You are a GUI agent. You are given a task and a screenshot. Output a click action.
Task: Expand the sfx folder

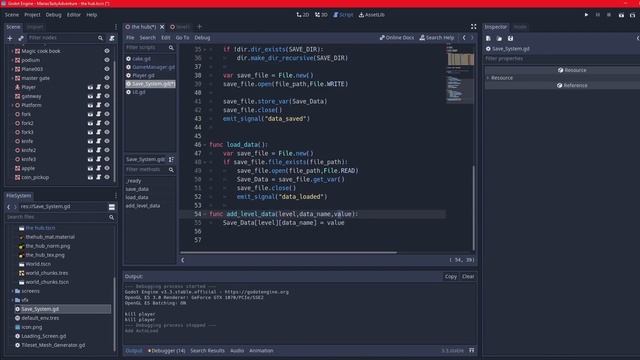12,300
